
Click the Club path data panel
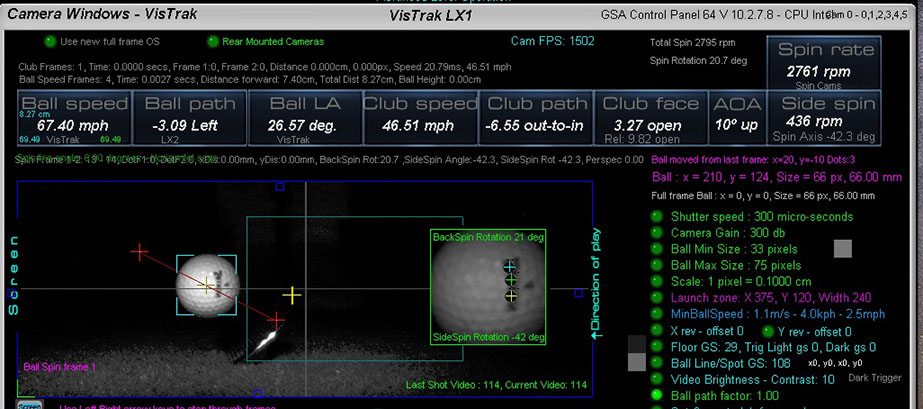536,118
